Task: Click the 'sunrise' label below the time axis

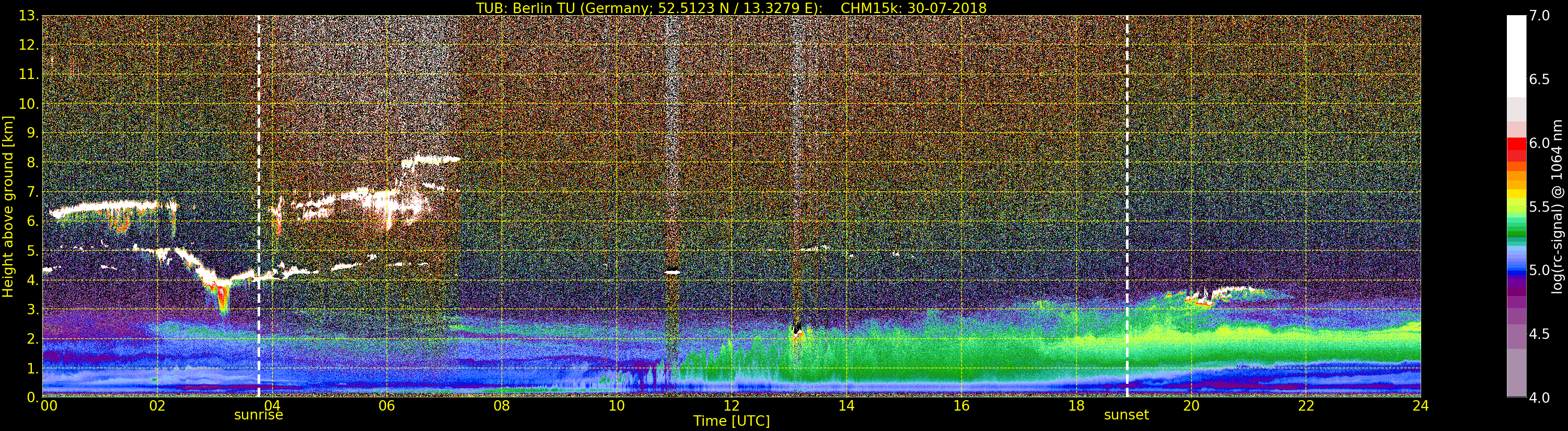Action: pos(259,415)
